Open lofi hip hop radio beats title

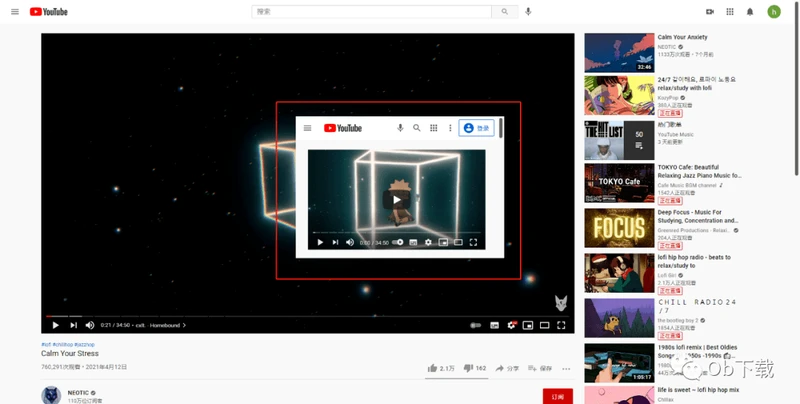(x=694, y=262)
